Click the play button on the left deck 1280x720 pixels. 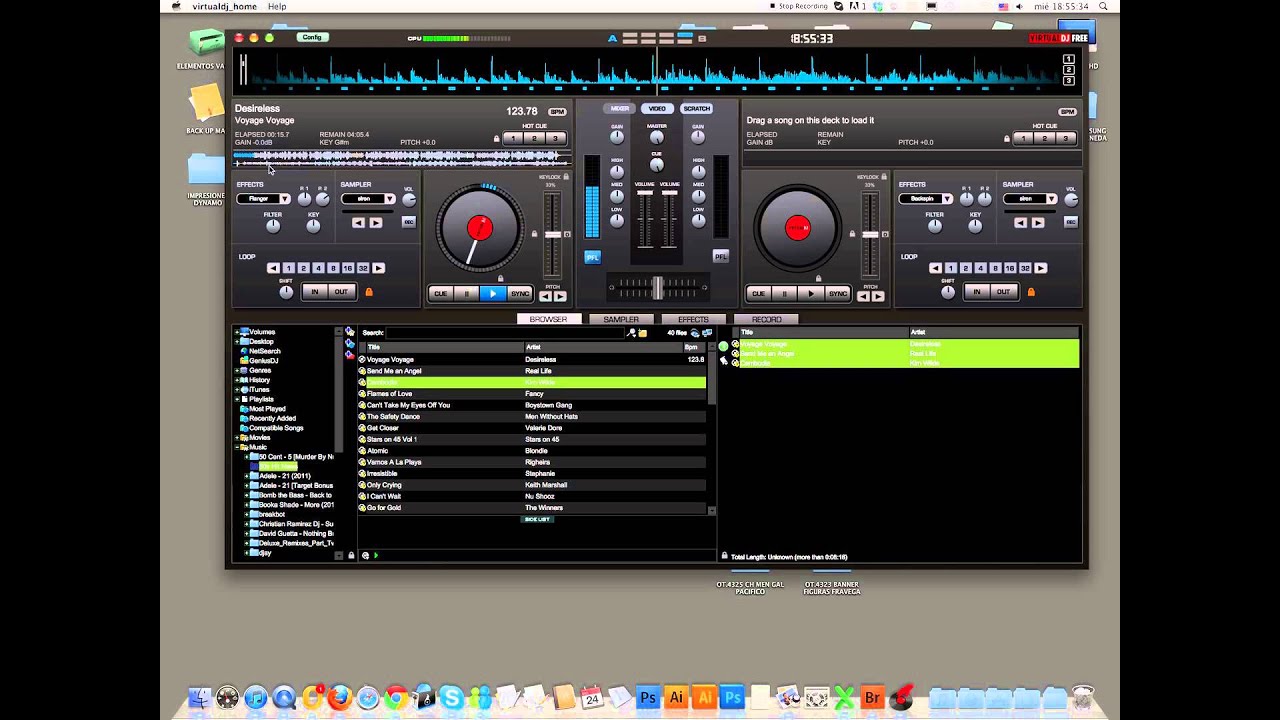tap(493, 294)
